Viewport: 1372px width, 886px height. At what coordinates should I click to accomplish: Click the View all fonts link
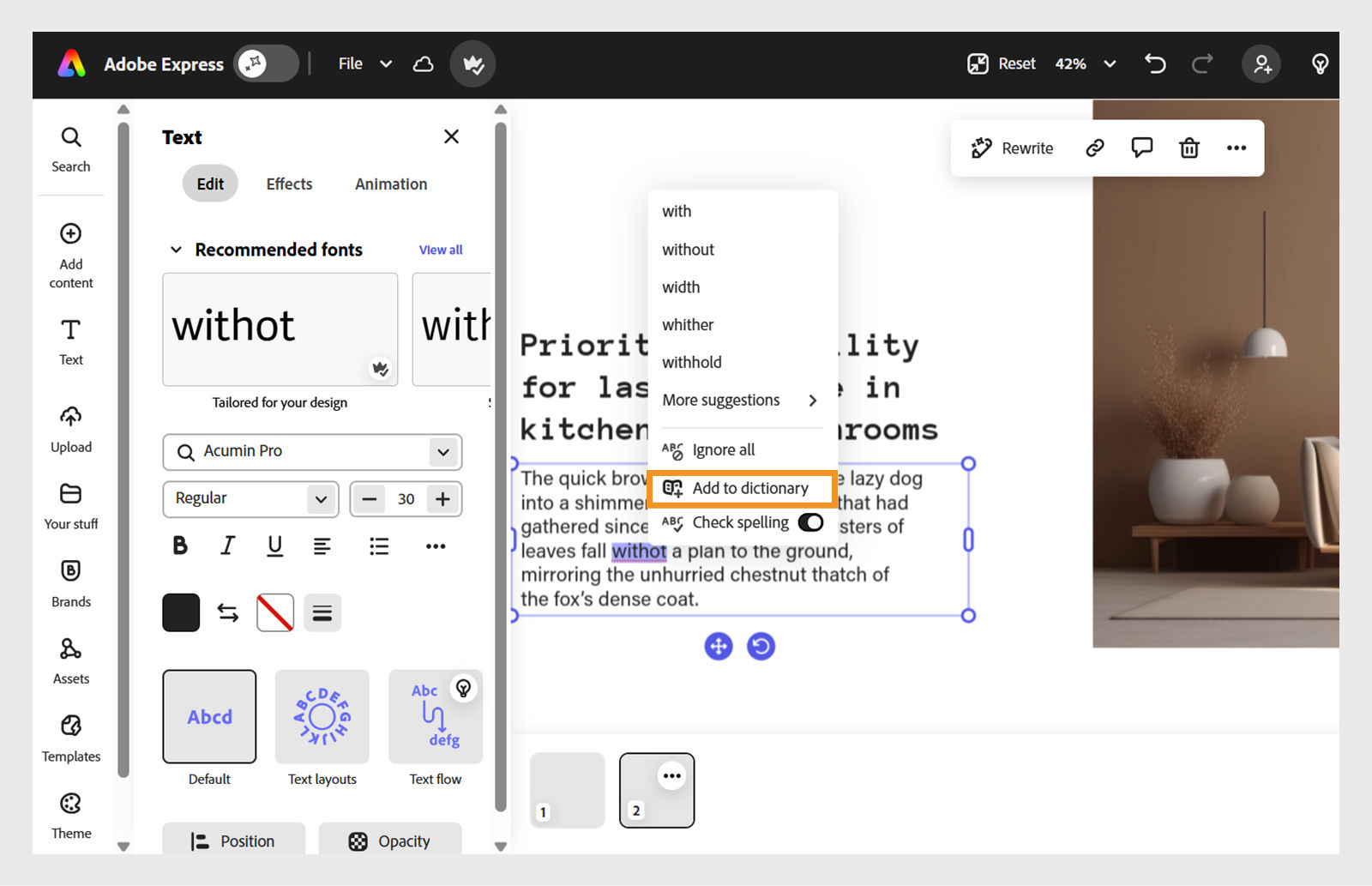440,250
